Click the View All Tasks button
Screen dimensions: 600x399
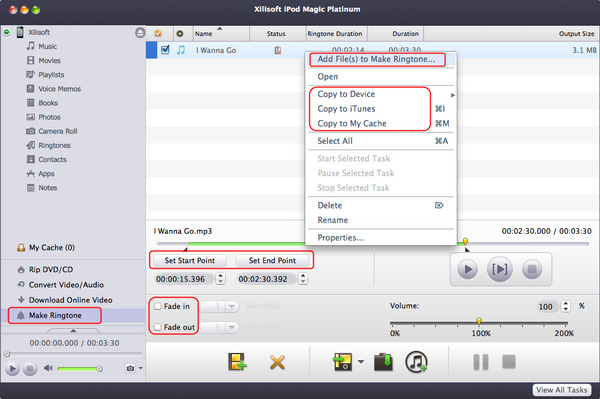tap(561, 390)
